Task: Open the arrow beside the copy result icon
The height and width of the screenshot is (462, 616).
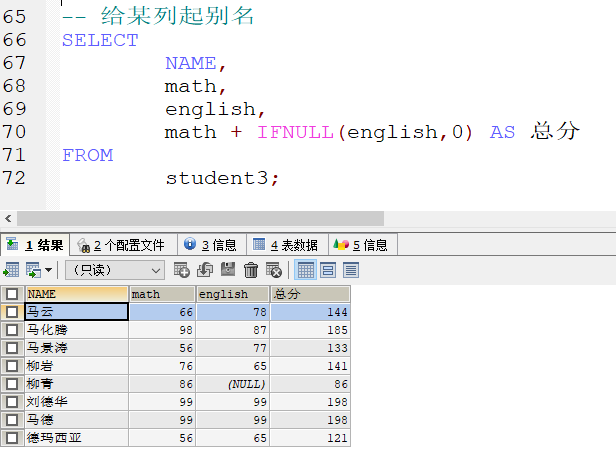Action: tap(49, 270)
